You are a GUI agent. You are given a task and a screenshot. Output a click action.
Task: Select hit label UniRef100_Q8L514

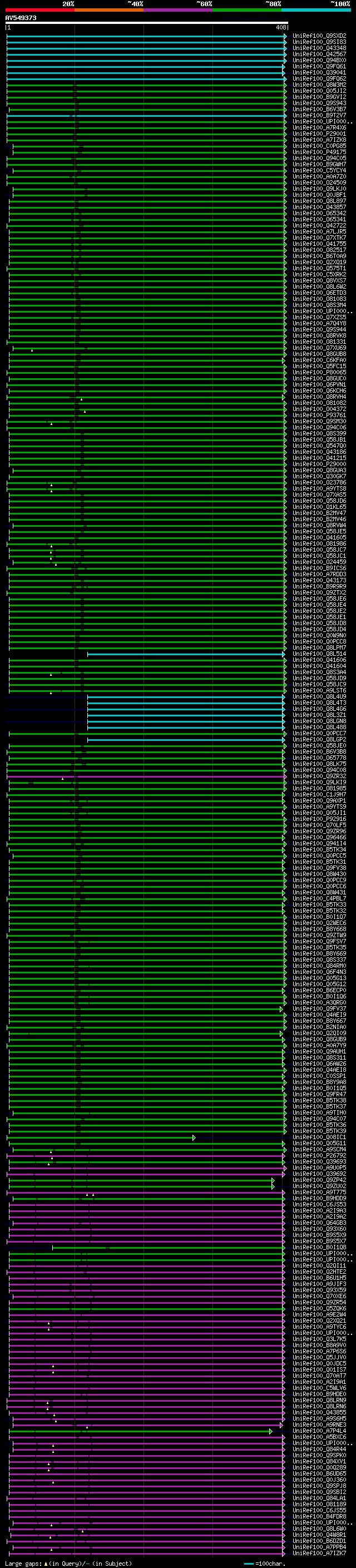point(319,654)
